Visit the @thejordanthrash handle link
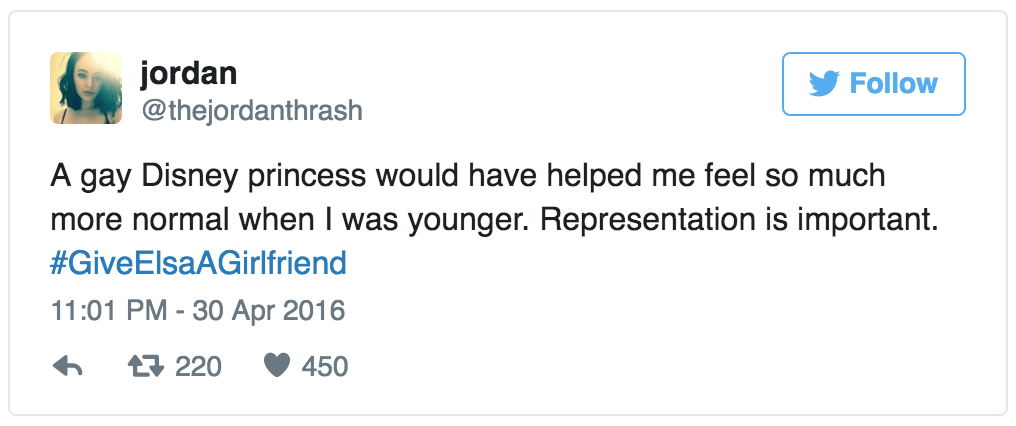Screen dimensions: 1016x426 click(x=250, y=108)
